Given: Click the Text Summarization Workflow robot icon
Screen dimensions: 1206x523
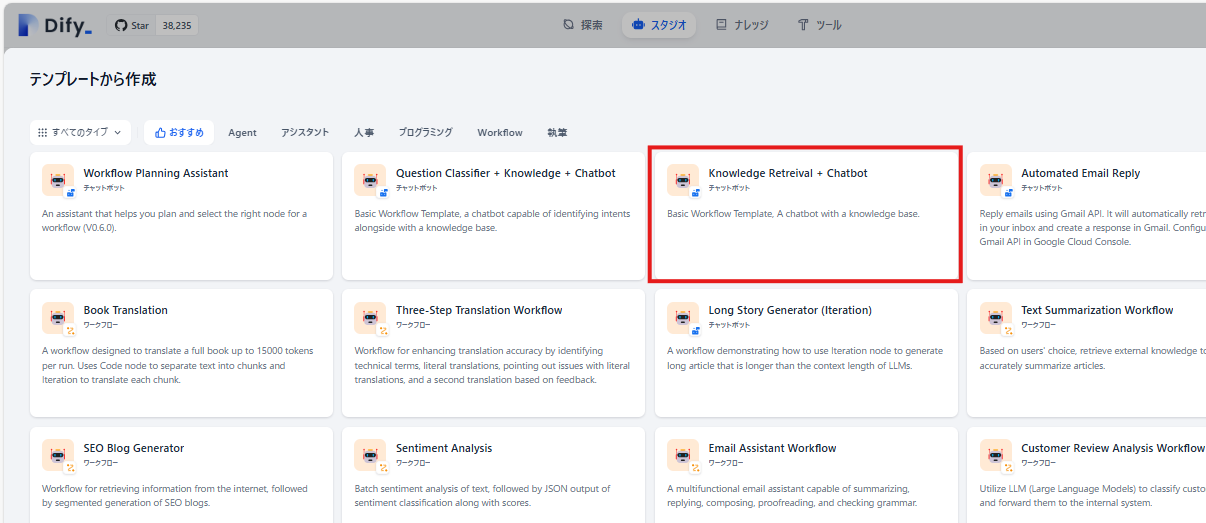Looking at the screenshot, I should tap(996, 317).
